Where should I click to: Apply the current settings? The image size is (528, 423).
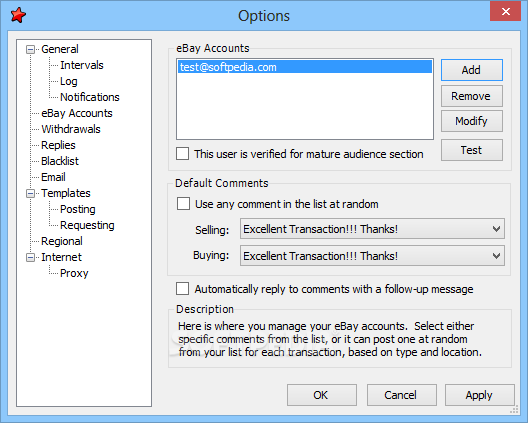480,395
